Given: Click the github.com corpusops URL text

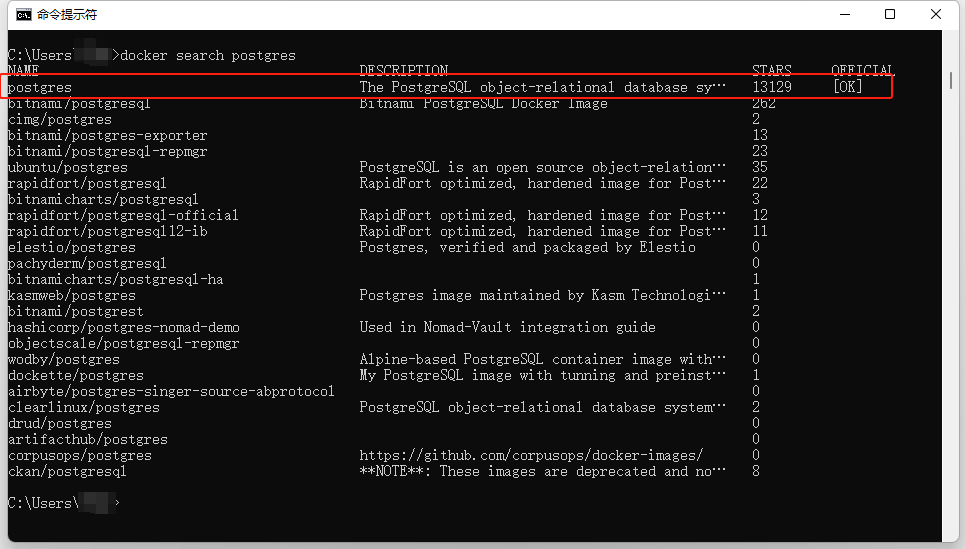Looking at the screenshot, I should [x=531, y=455].
